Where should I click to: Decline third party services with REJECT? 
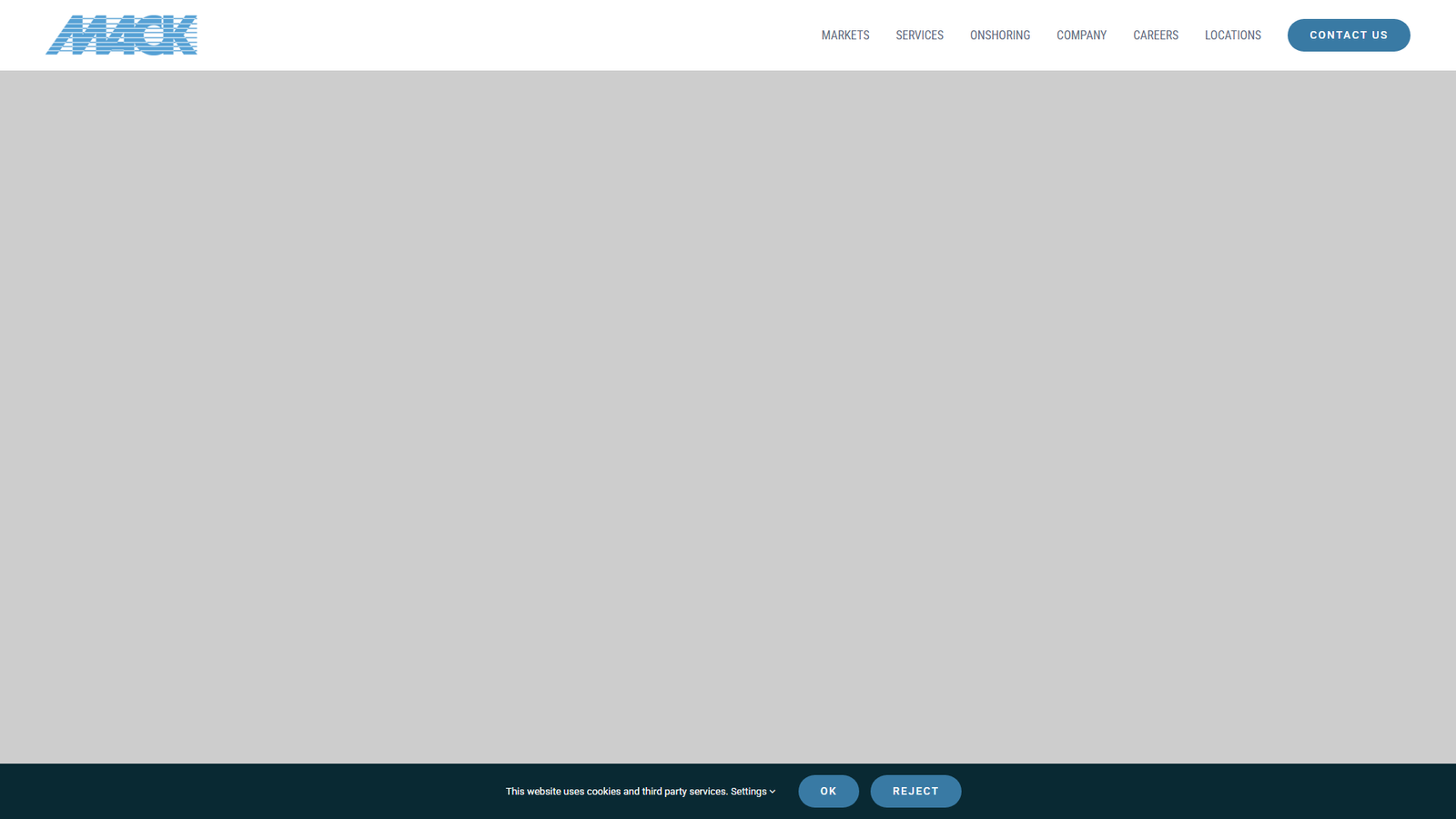click(x=915, y=792)
